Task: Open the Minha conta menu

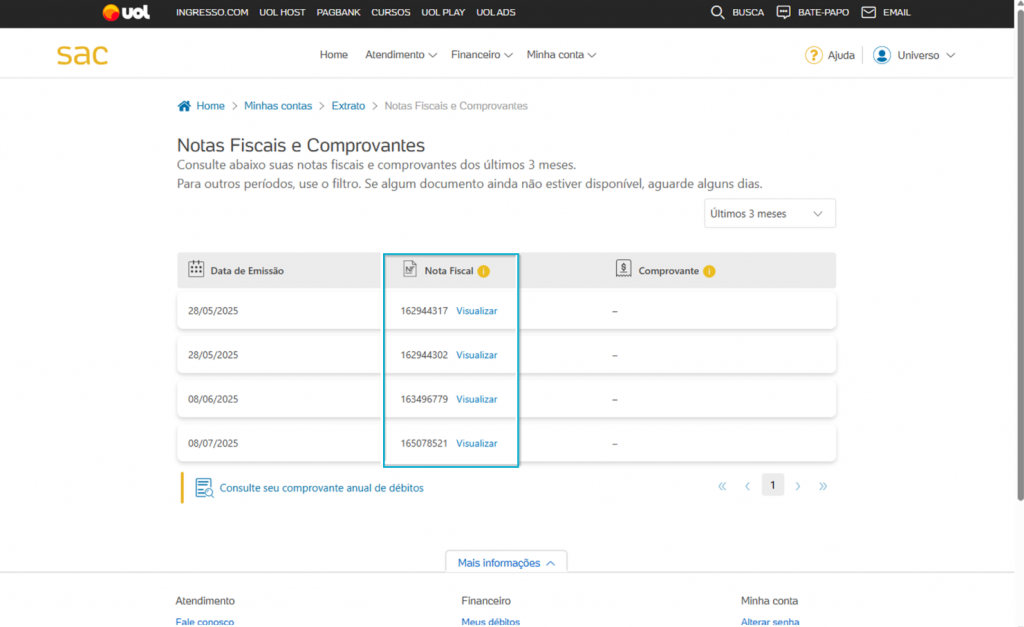Action: (x=561, y=55)
